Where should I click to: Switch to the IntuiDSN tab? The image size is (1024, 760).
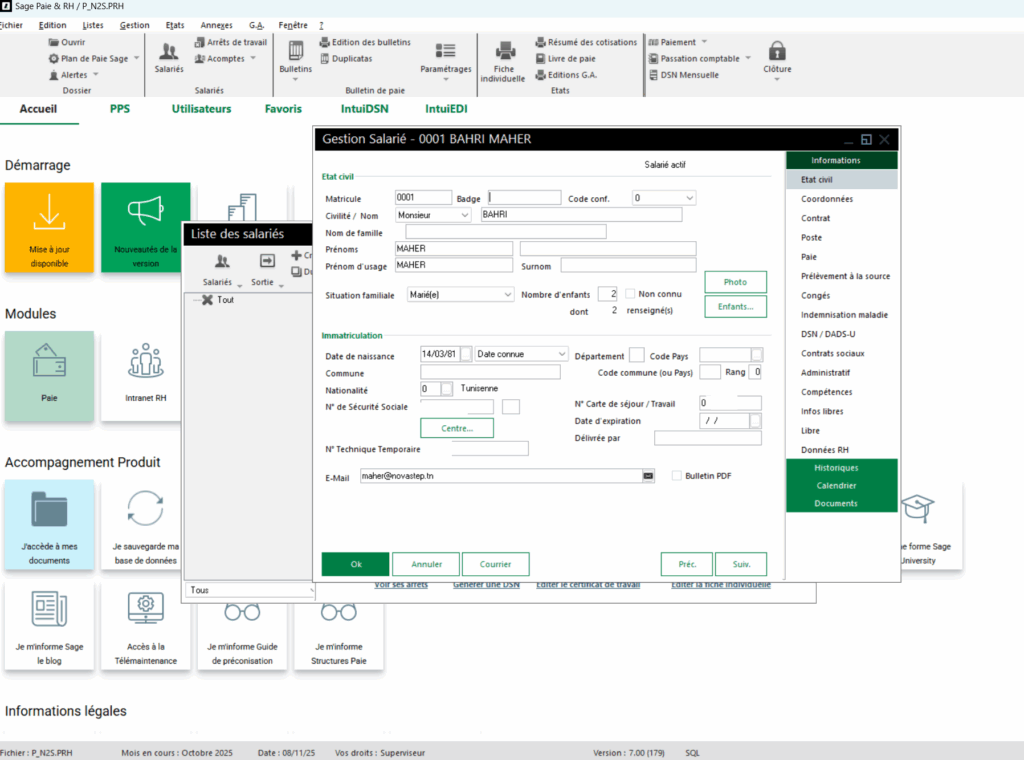(364, 109)
